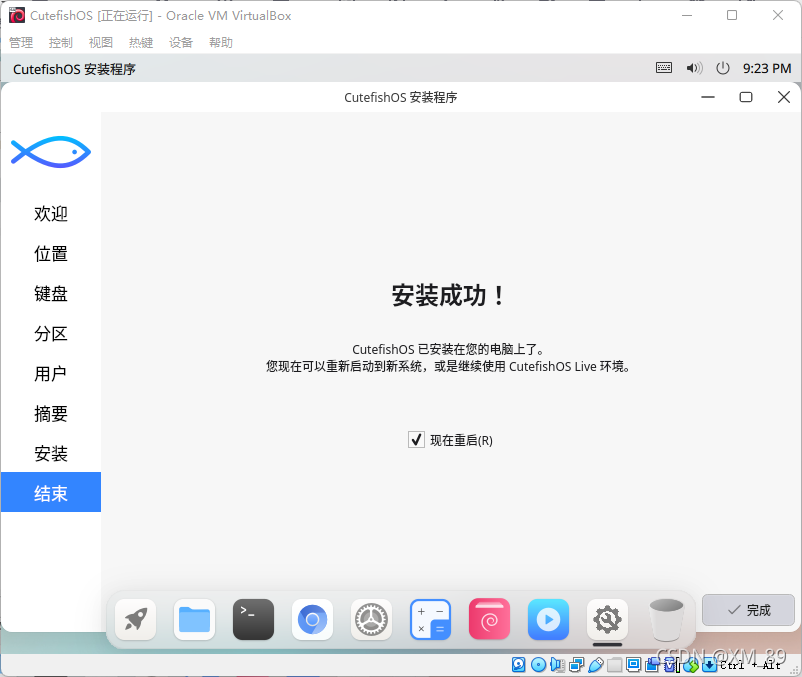Click VirtualBox shared folders status icon
This screenshot has width=802, height=677.
[x=614, y=665]
